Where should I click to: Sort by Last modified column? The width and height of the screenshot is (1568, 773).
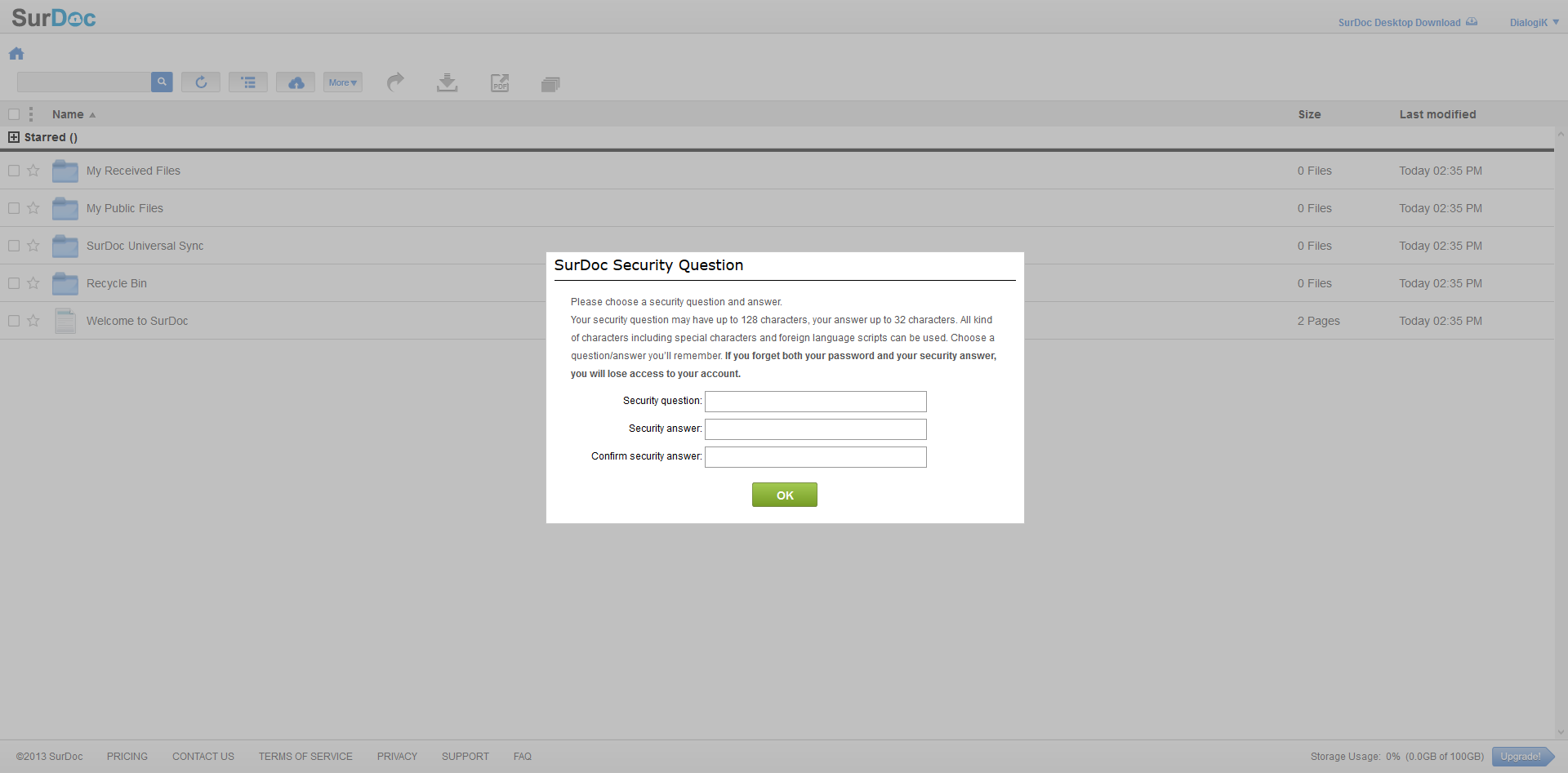coord(1437,114)
